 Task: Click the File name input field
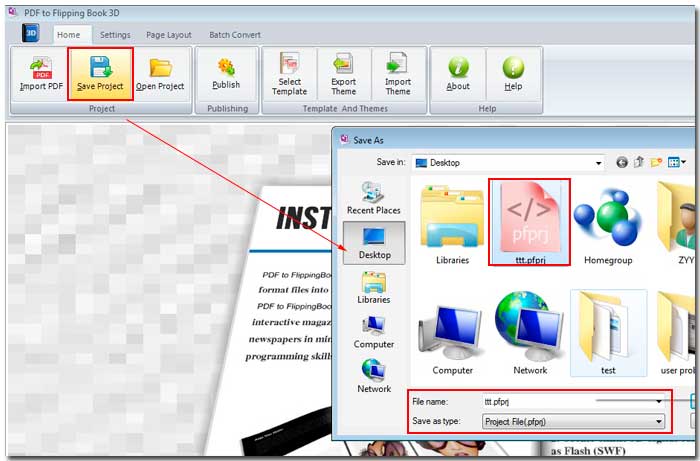573,402
